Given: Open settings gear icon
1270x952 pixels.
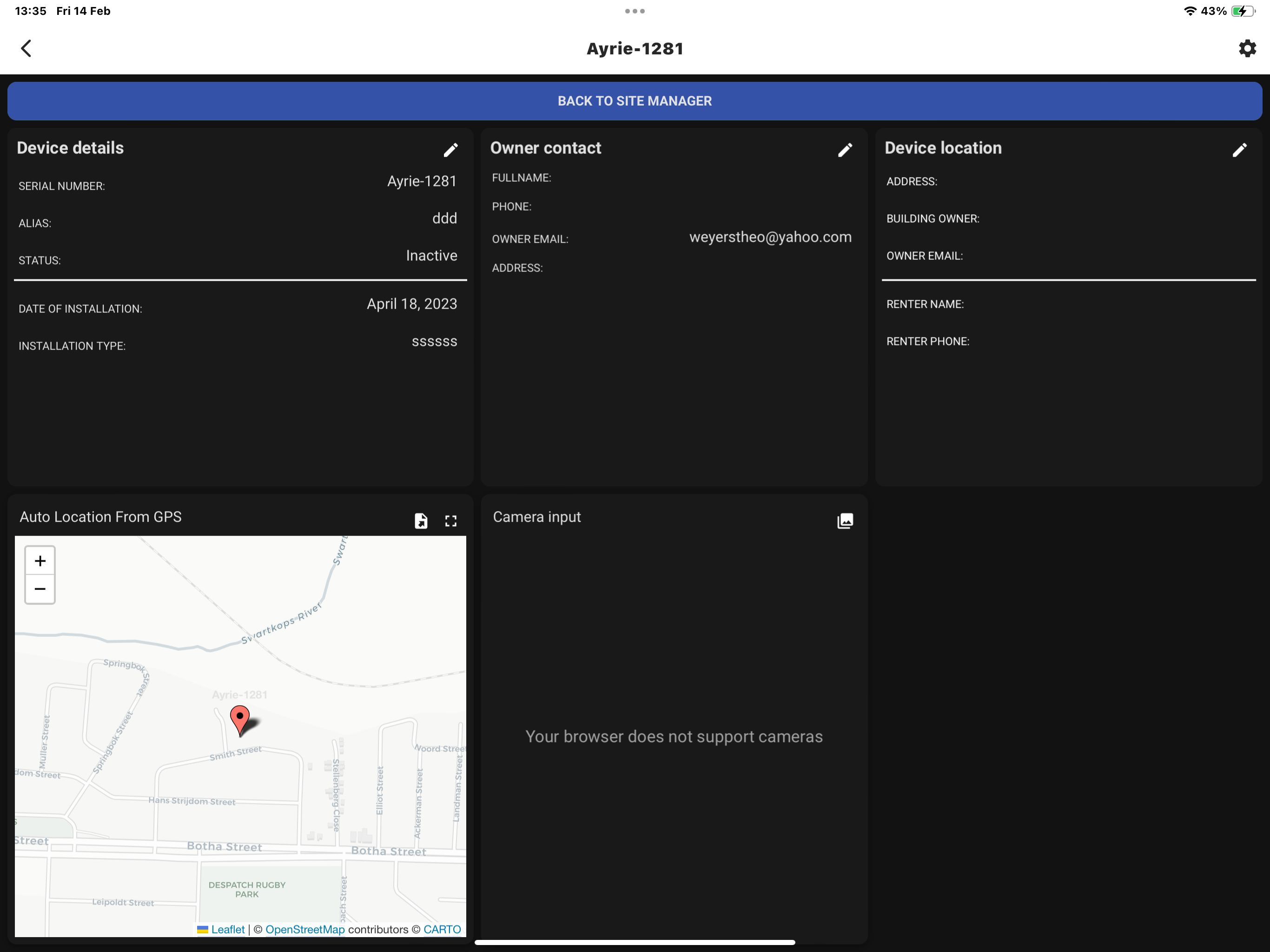Looking at the screenshot, I should 1247,48.
